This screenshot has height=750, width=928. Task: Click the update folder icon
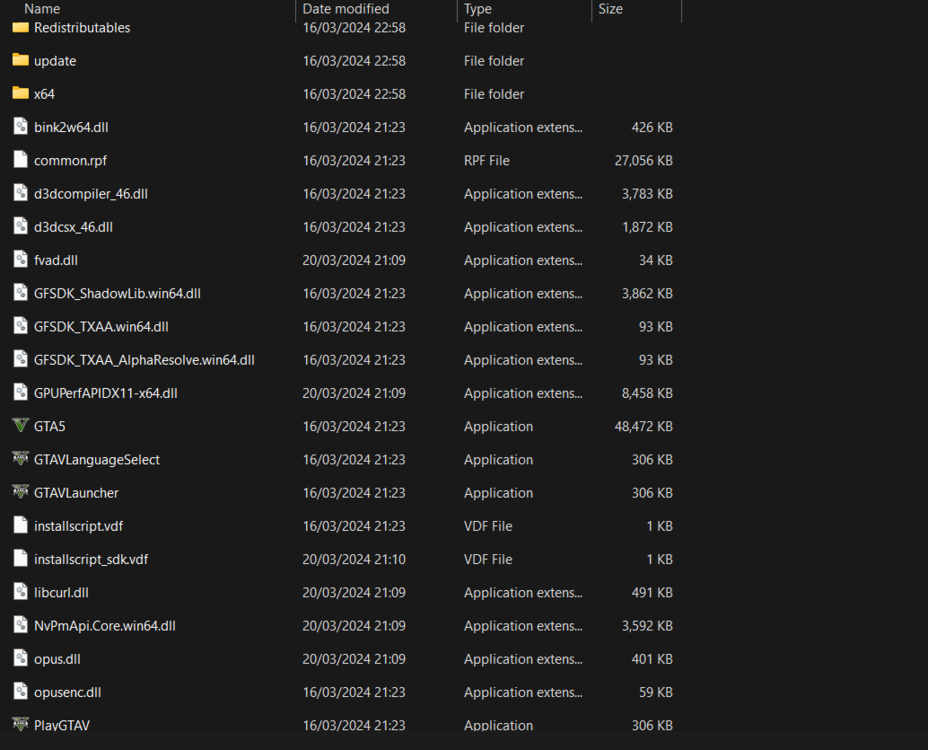(20, 61)
